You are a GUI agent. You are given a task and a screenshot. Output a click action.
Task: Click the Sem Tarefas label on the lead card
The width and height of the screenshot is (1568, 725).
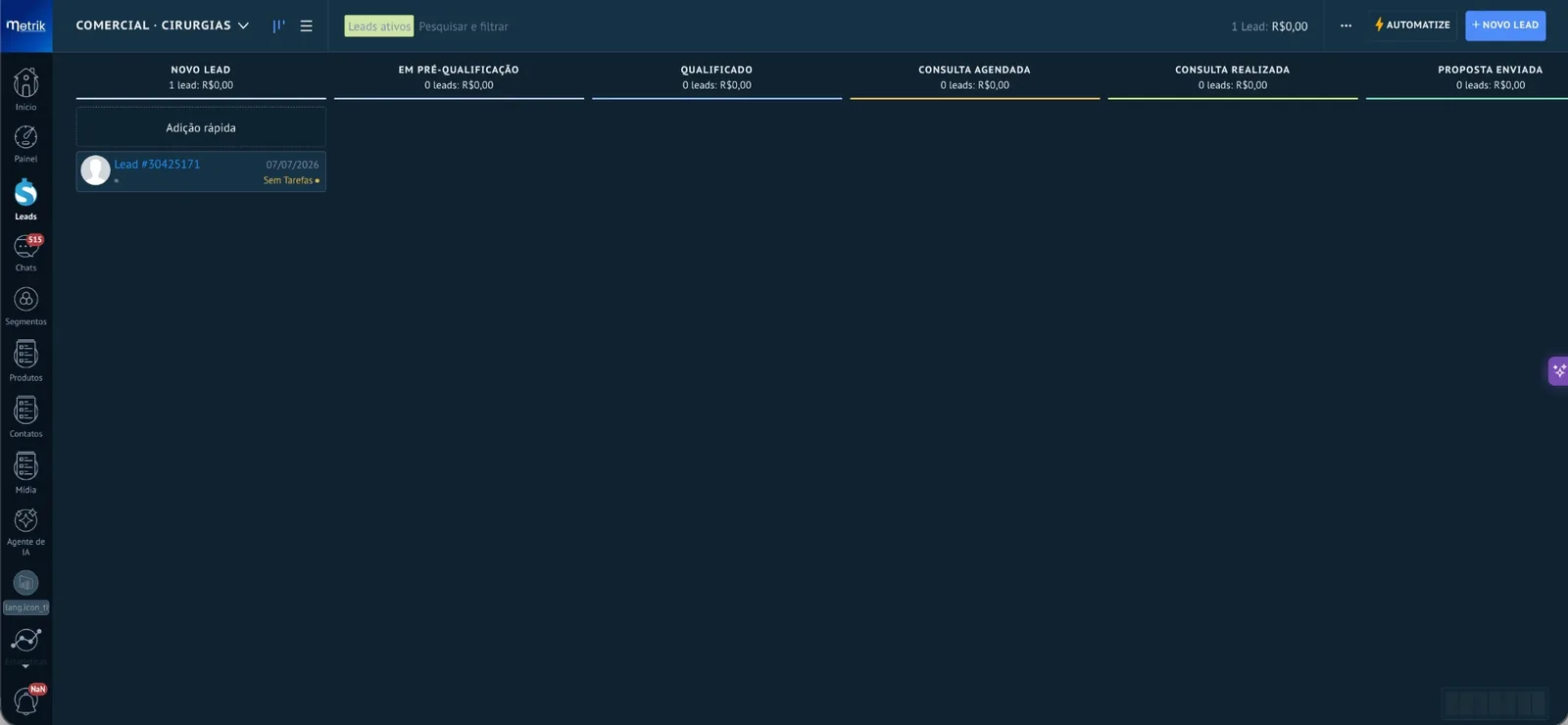tap(288, 180)
